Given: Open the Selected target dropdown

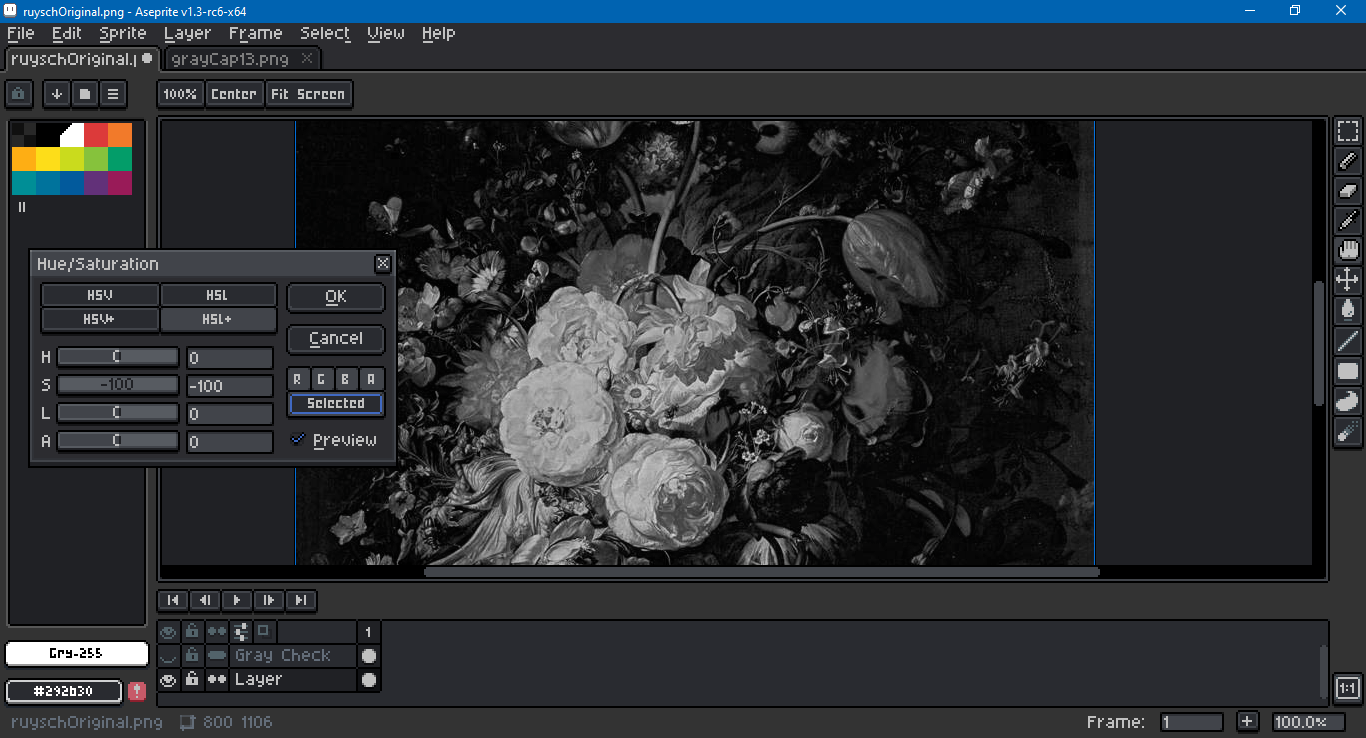Looking at the screenshot, I should coord(336,403).
